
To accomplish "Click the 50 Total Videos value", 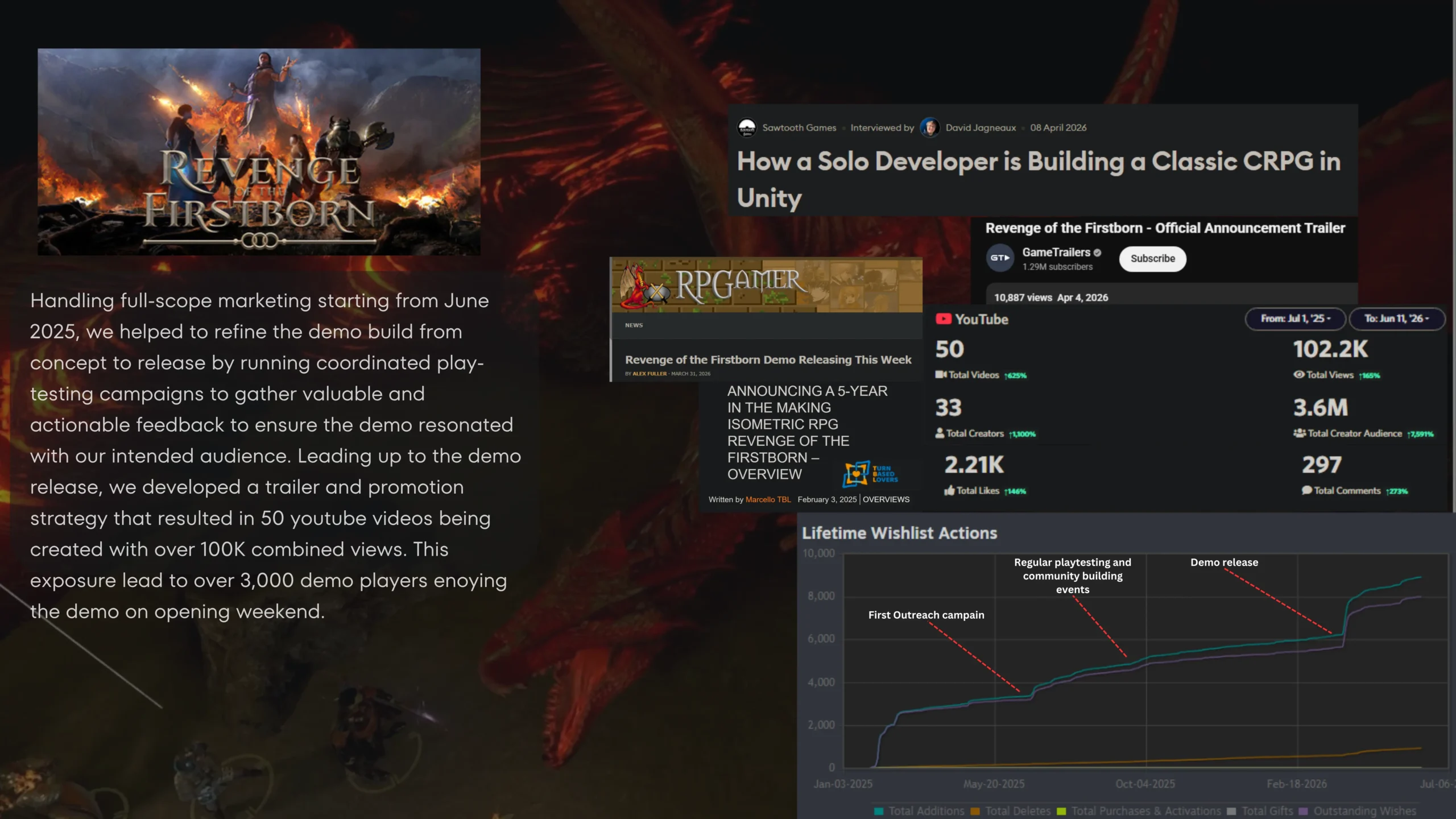I will (x=950, y=349).
